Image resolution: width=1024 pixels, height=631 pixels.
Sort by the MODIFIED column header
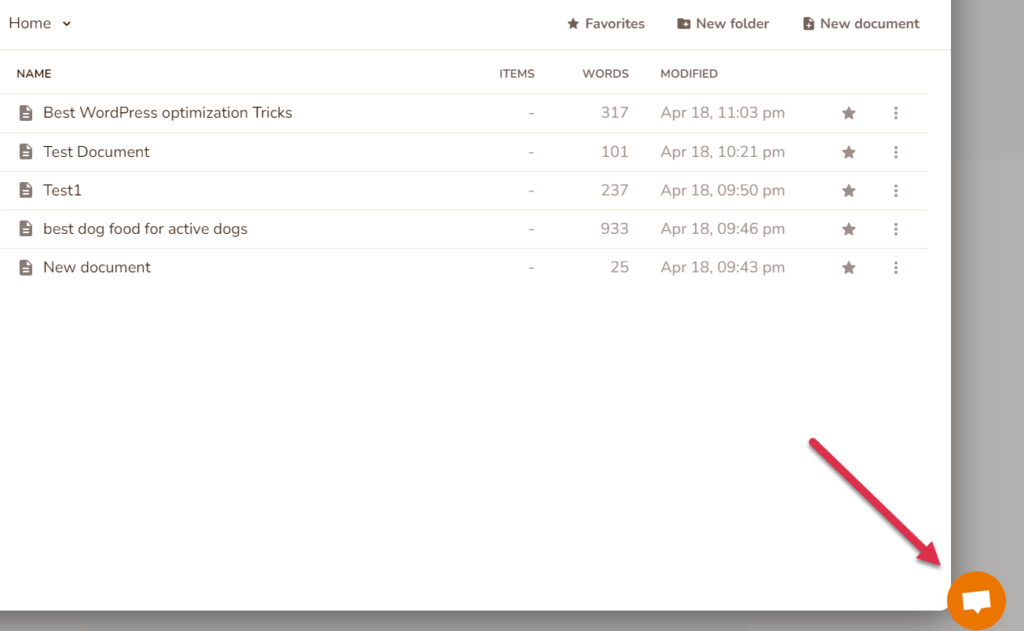pyautogui.click(x=689, y=74)
